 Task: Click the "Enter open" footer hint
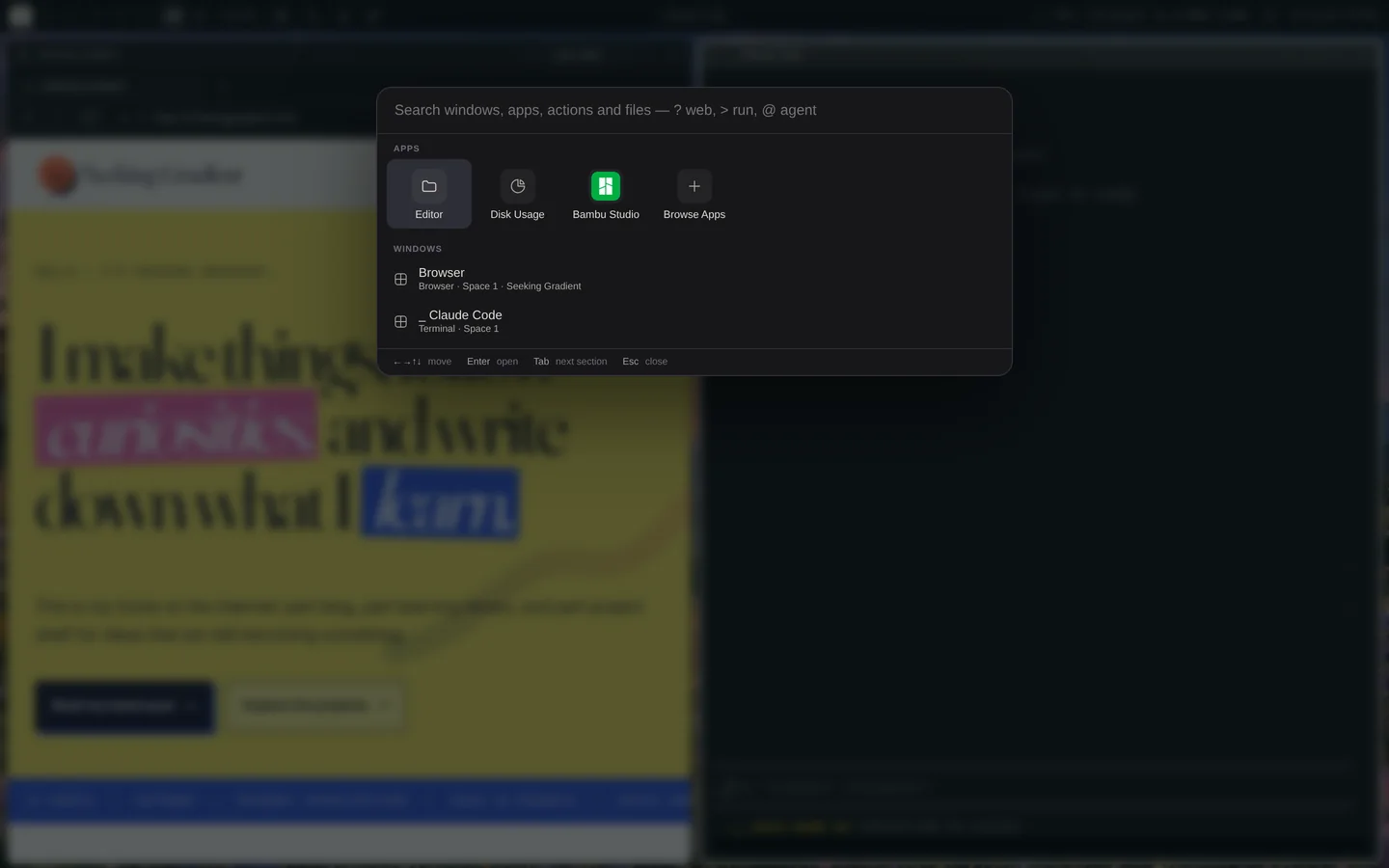[492, 362]
